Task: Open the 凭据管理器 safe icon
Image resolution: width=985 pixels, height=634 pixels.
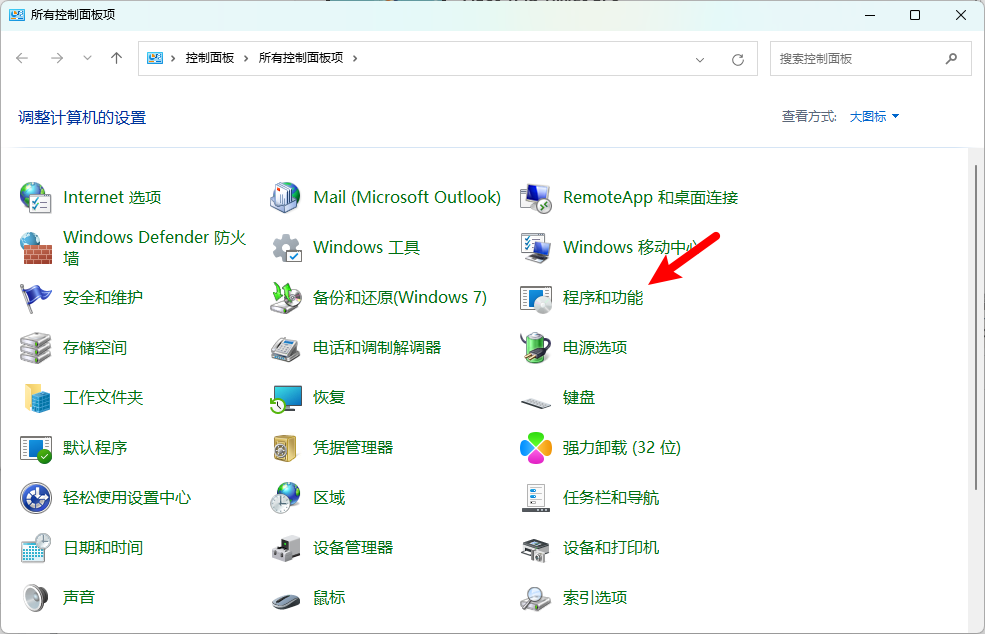Action: click(286, 447)
